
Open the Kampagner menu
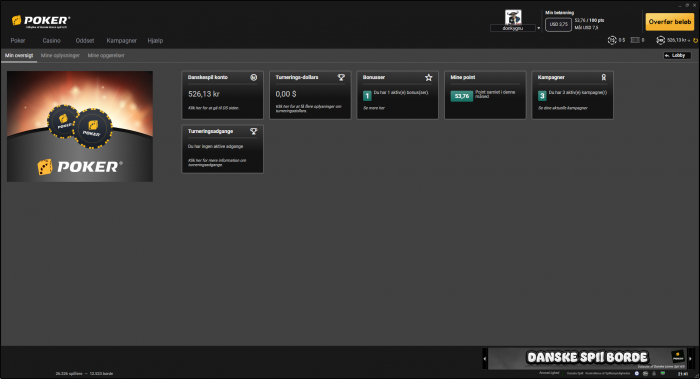click(121, 41)
